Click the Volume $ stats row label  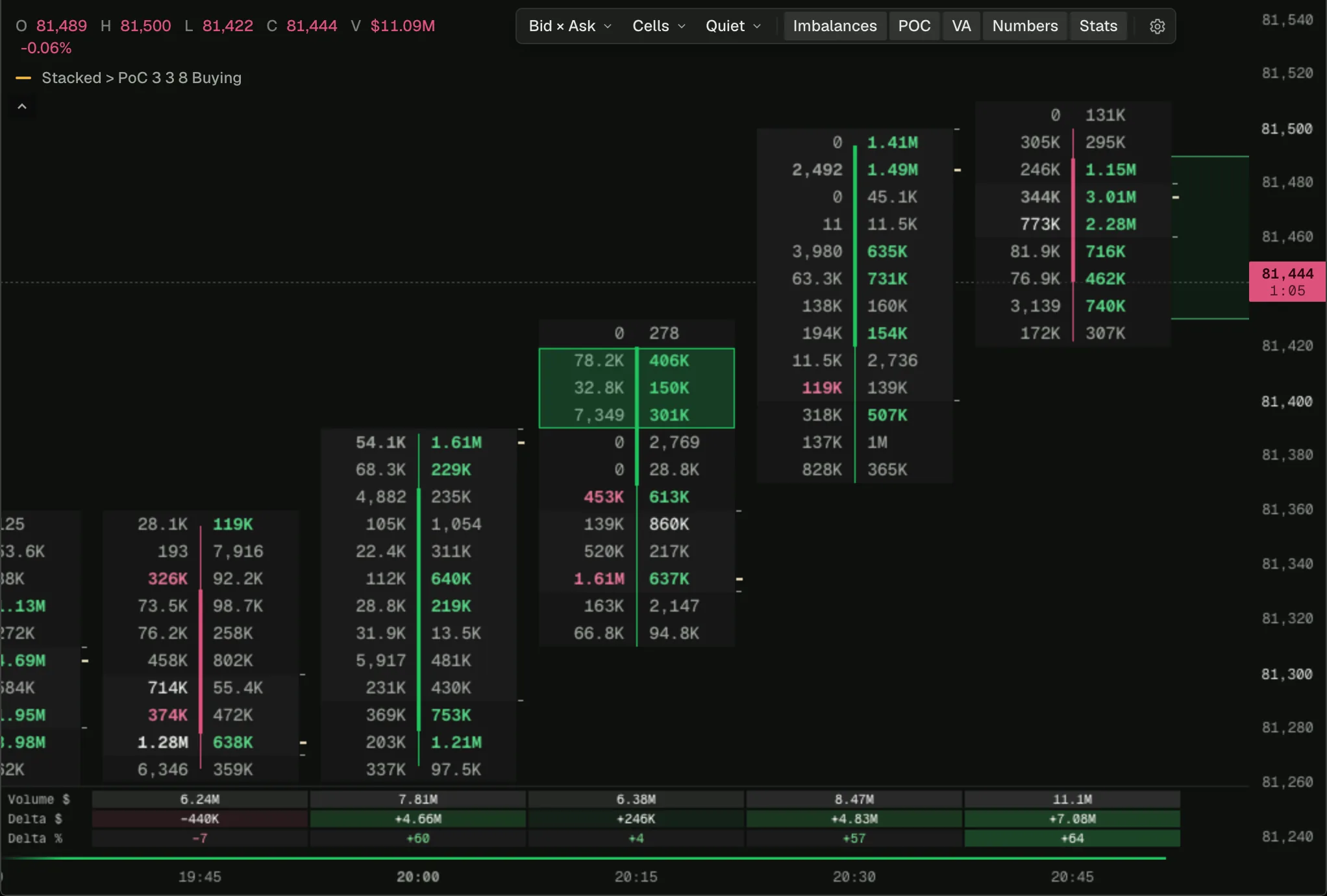pyautogui.click(x=39, y=799)
